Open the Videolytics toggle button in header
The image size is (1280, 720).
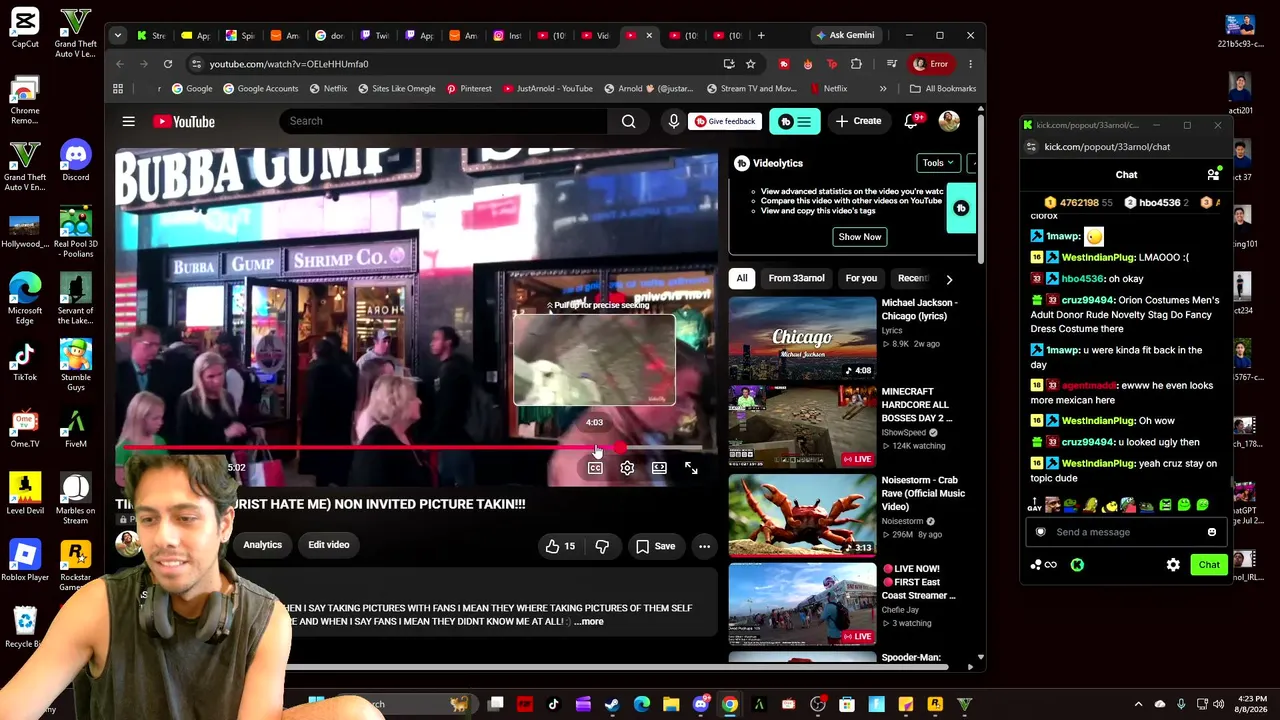click(x=796, y=121)
